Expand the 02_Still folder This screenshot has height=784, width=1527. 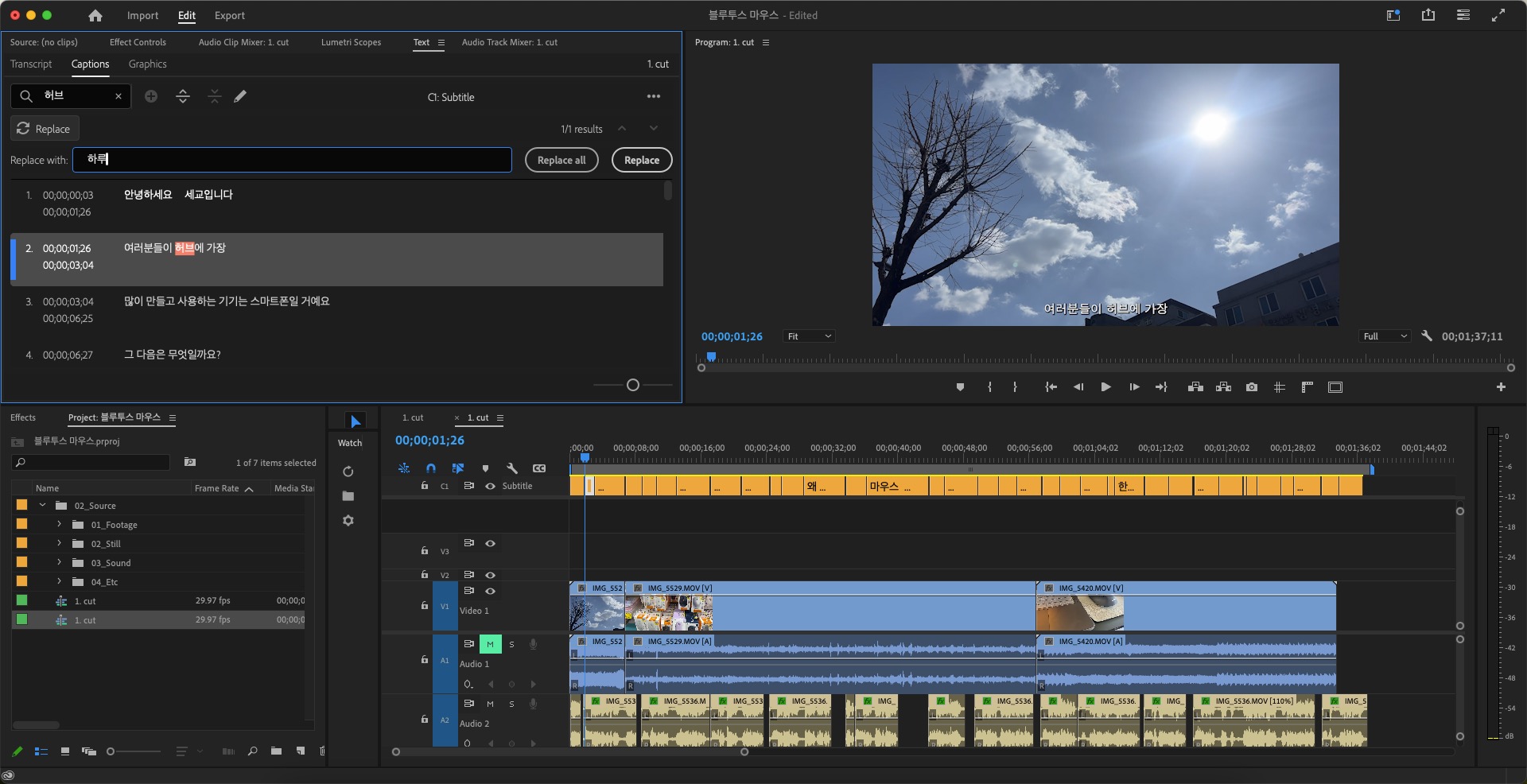click(x=59, y=543)
